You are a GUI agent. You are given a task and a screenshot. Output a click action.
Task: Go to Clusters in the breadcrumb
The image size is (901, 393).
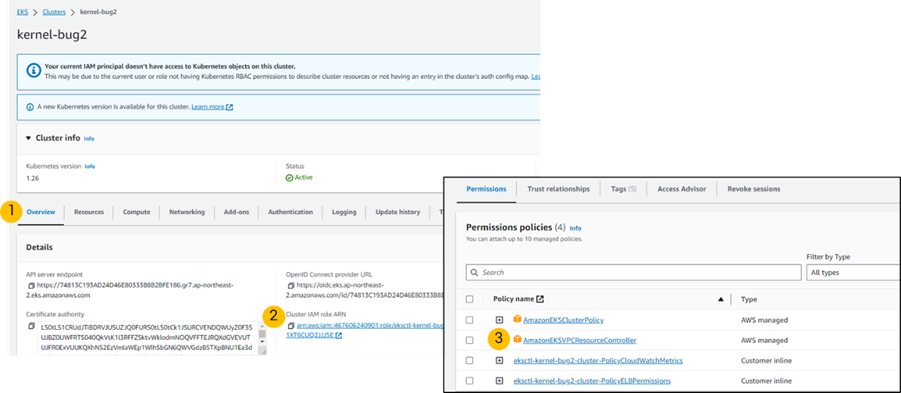point(54,12)
